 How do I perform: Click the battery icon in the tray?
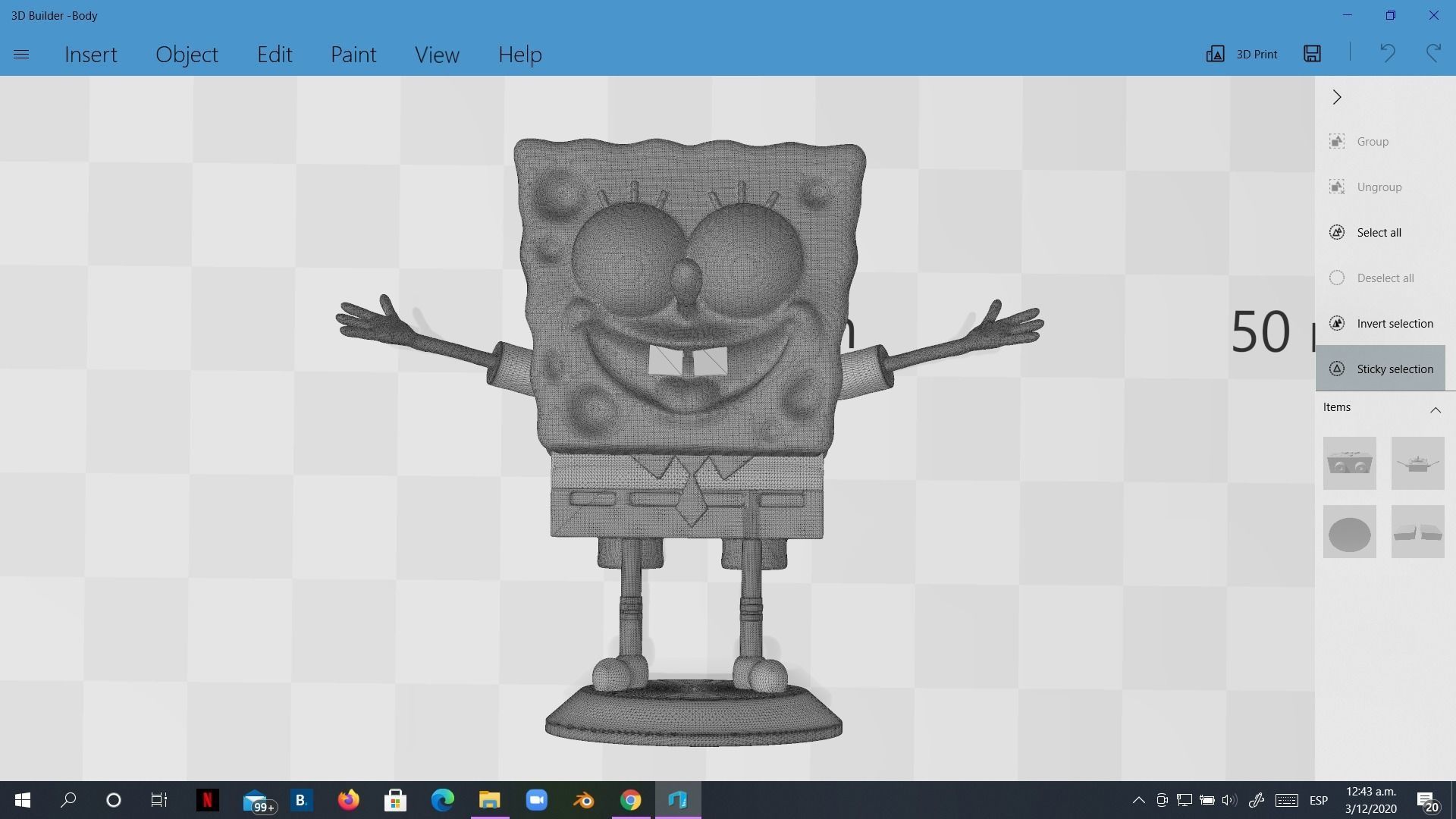coord(1207,800)
